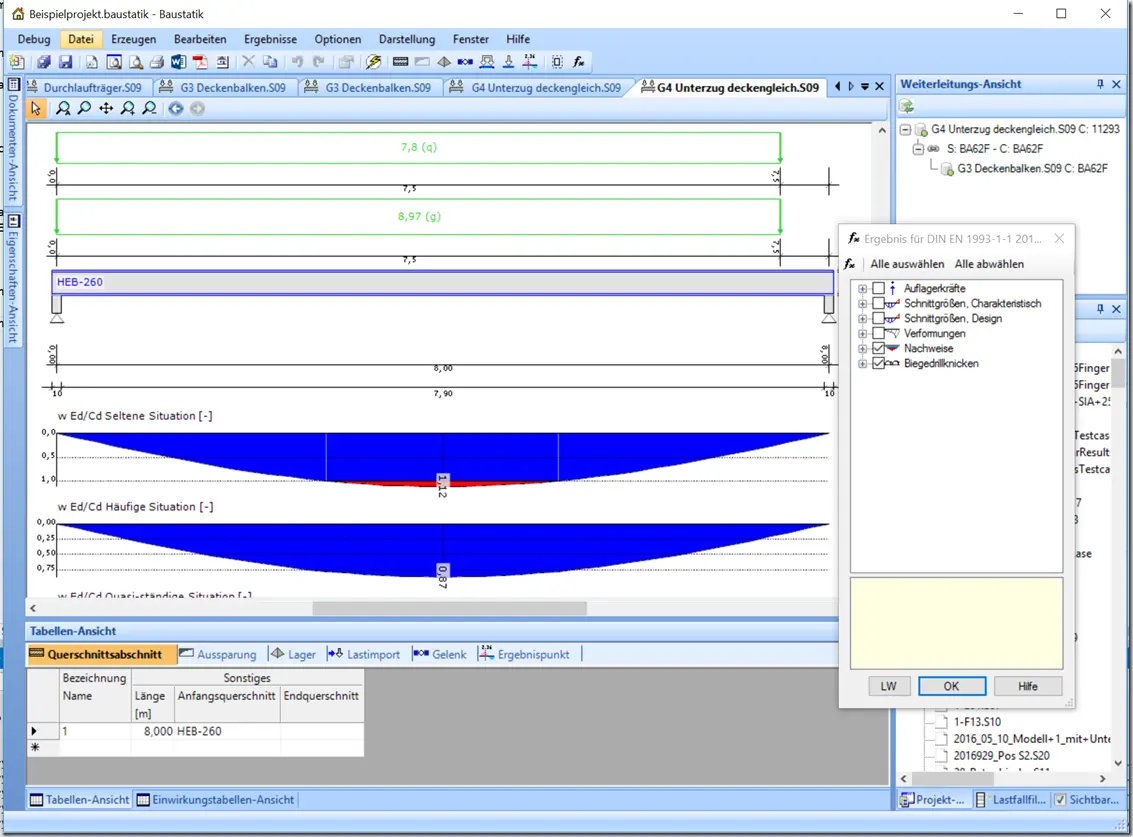This screenshot has width=1133, height=837.
Task: Check Schnittgrößen, Charakteristisch checkbox
Action: point(879,304)
